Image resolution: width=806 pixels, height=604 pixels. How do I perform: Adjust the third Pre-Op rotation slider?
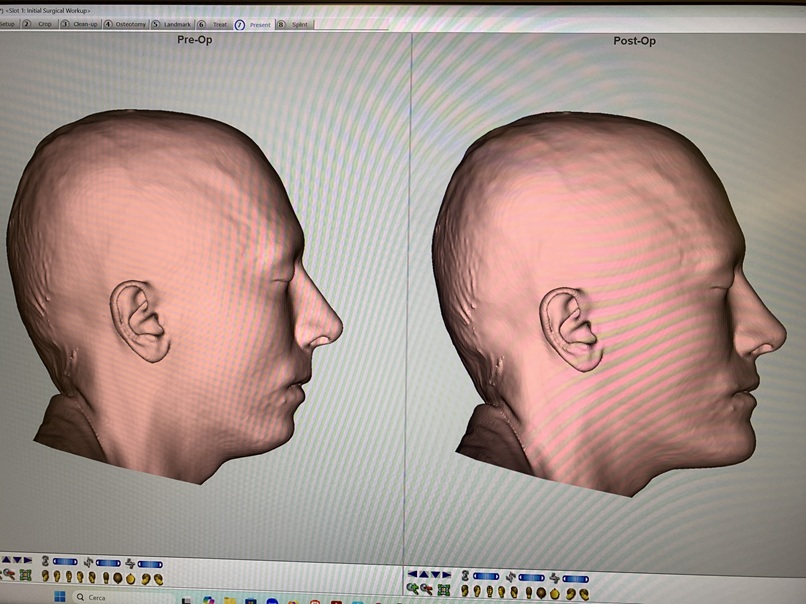point(150,564)
